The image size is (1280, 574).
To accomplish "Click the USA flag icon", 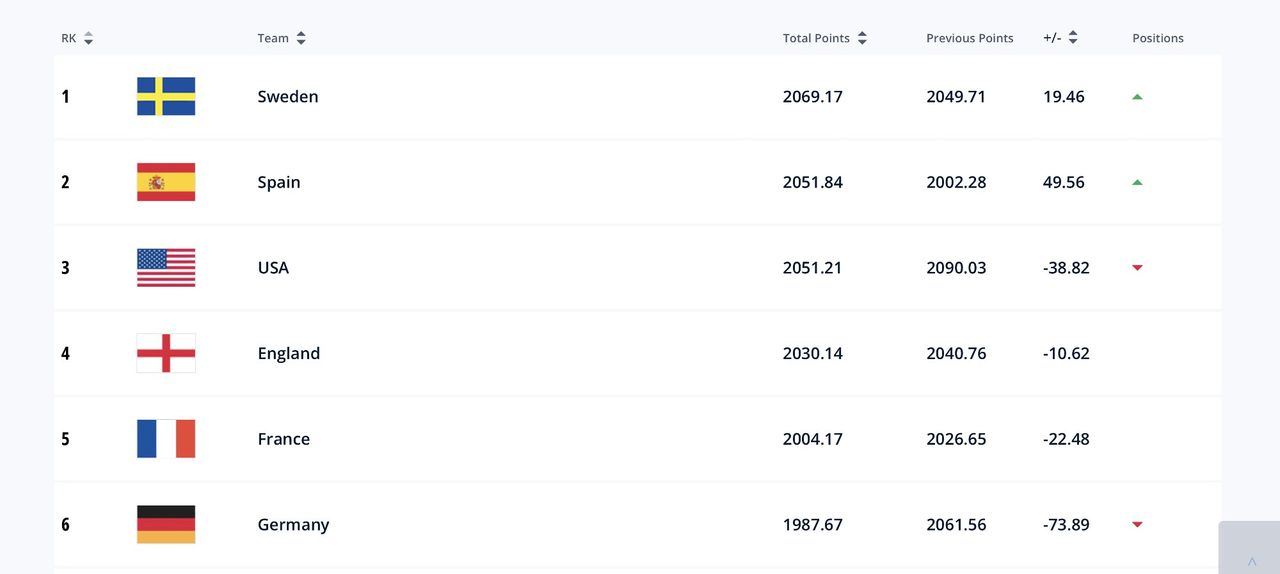I will coord(166,268).
